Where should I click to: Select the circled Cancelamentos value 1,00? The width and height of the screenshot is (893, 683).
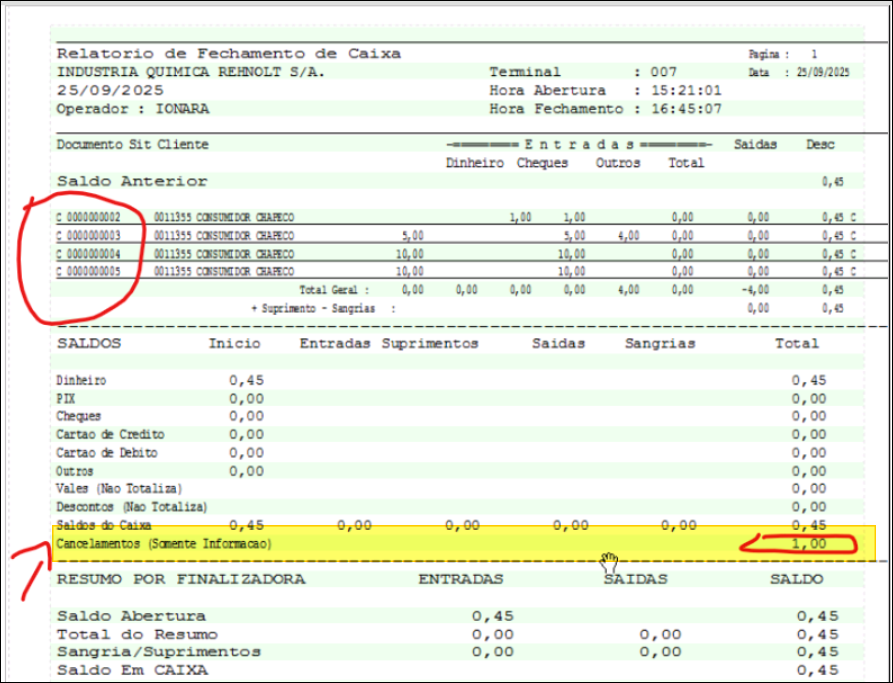pyautogui.click(x=809, y=544)
